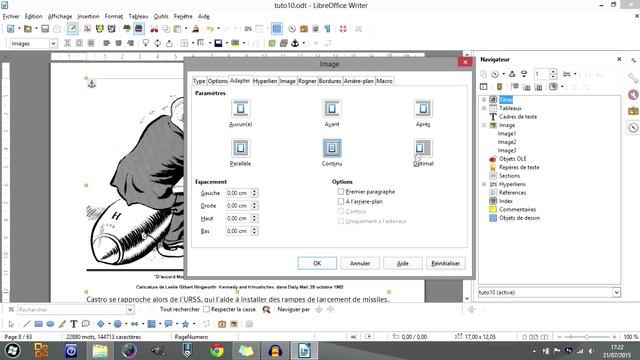Click the Rechercher search input field
640x360 pixels.
tap(72, 309)
